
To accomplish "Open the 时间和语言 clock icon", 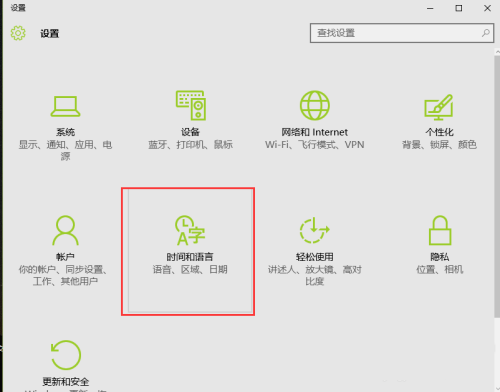I will pos(190,230).
